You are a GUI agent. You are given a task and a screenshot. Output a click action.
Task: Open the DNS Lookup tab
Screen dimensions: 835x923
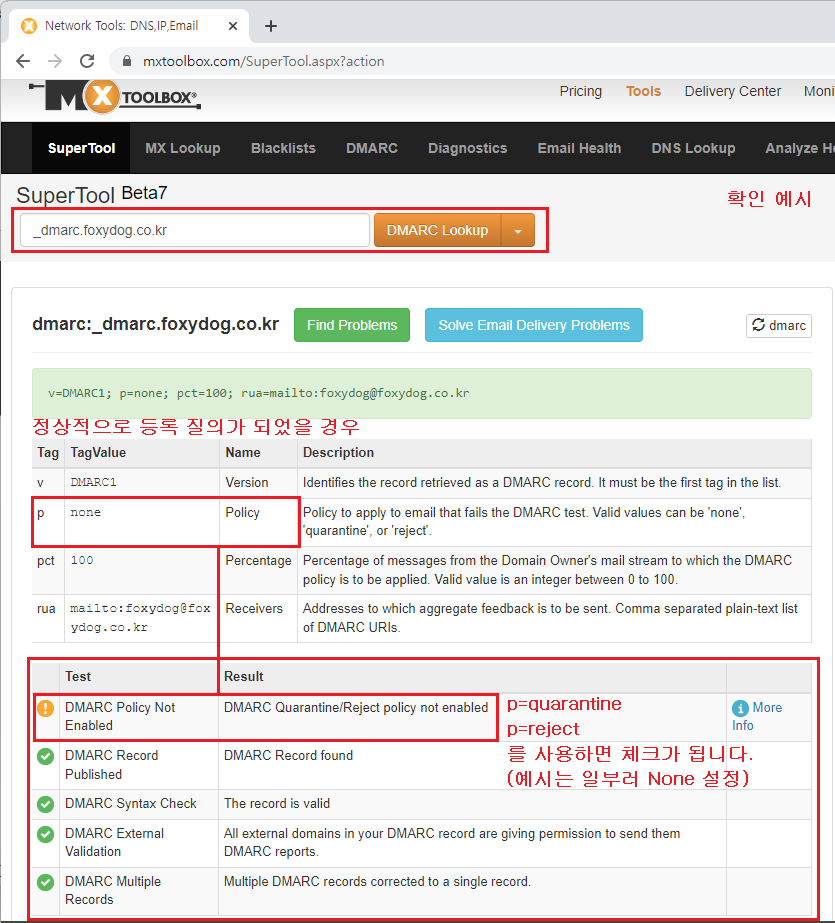point(693,148)
